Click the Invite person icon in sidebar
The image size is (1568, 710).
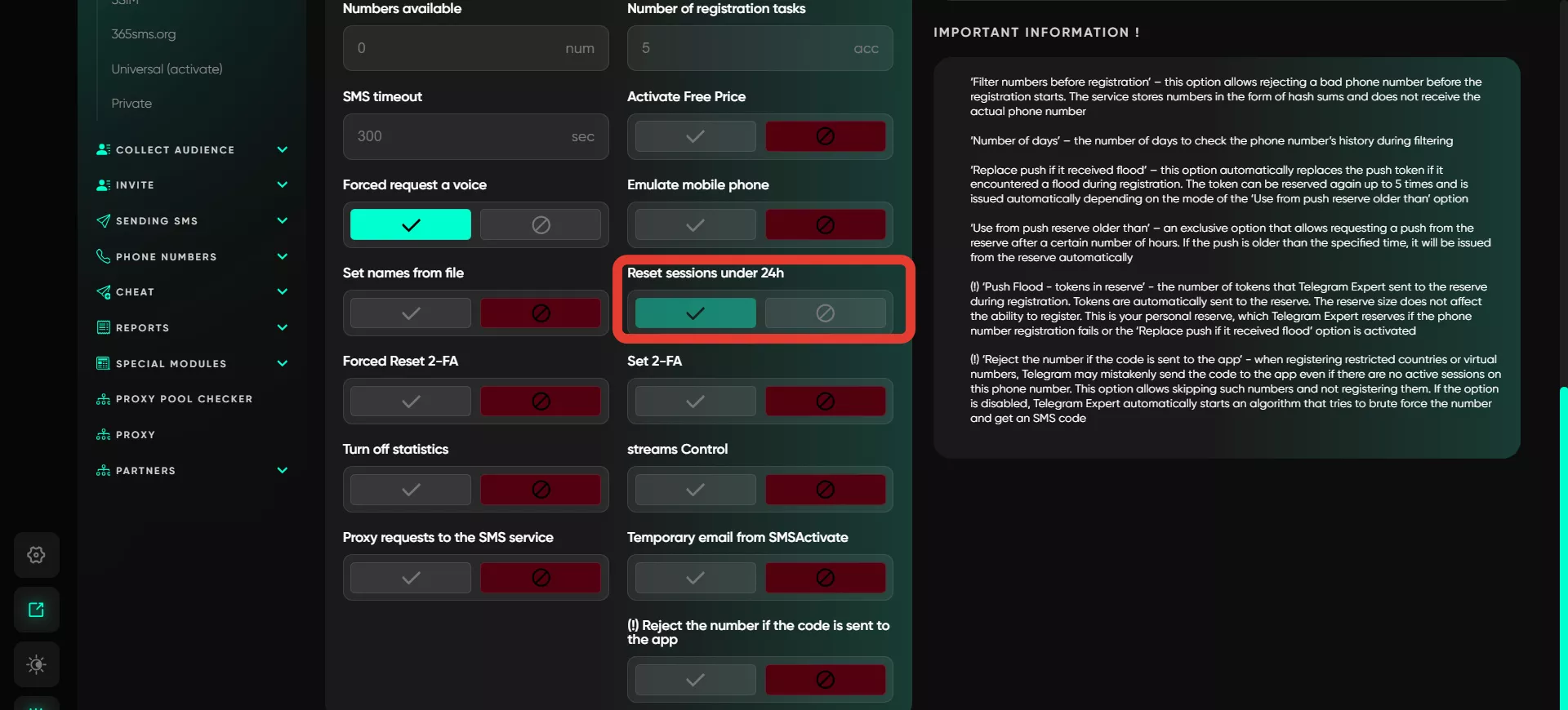pos(103,185)
